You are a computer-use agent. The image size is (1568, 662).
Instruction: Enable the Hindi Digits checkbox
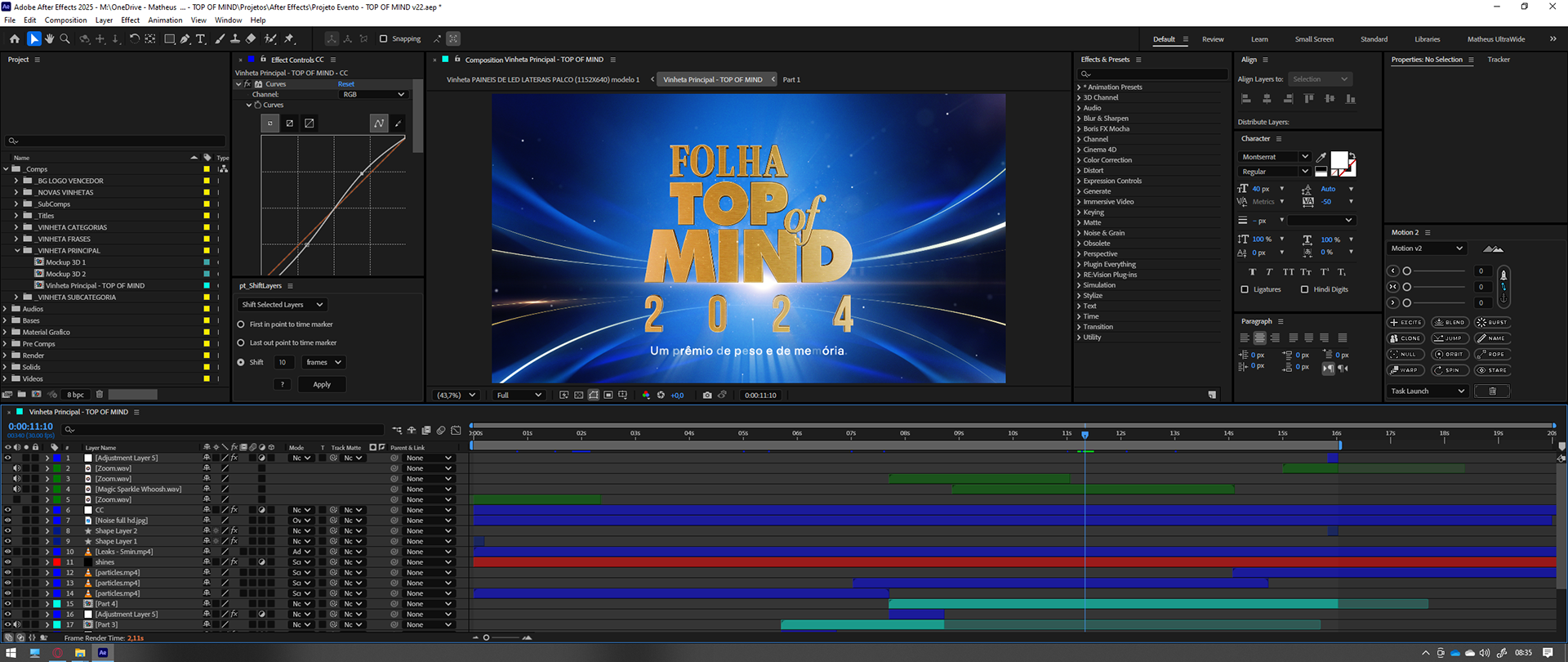pyautogui.click(x=1304, y=289)
